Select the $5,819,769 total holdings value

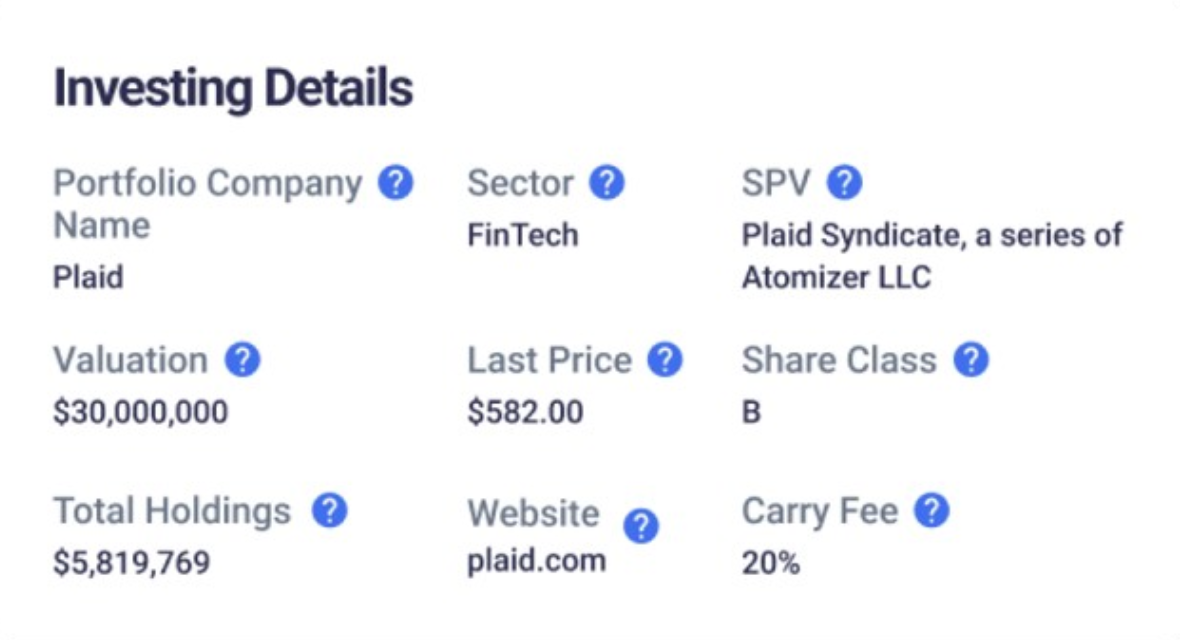(x=131, y=561)
